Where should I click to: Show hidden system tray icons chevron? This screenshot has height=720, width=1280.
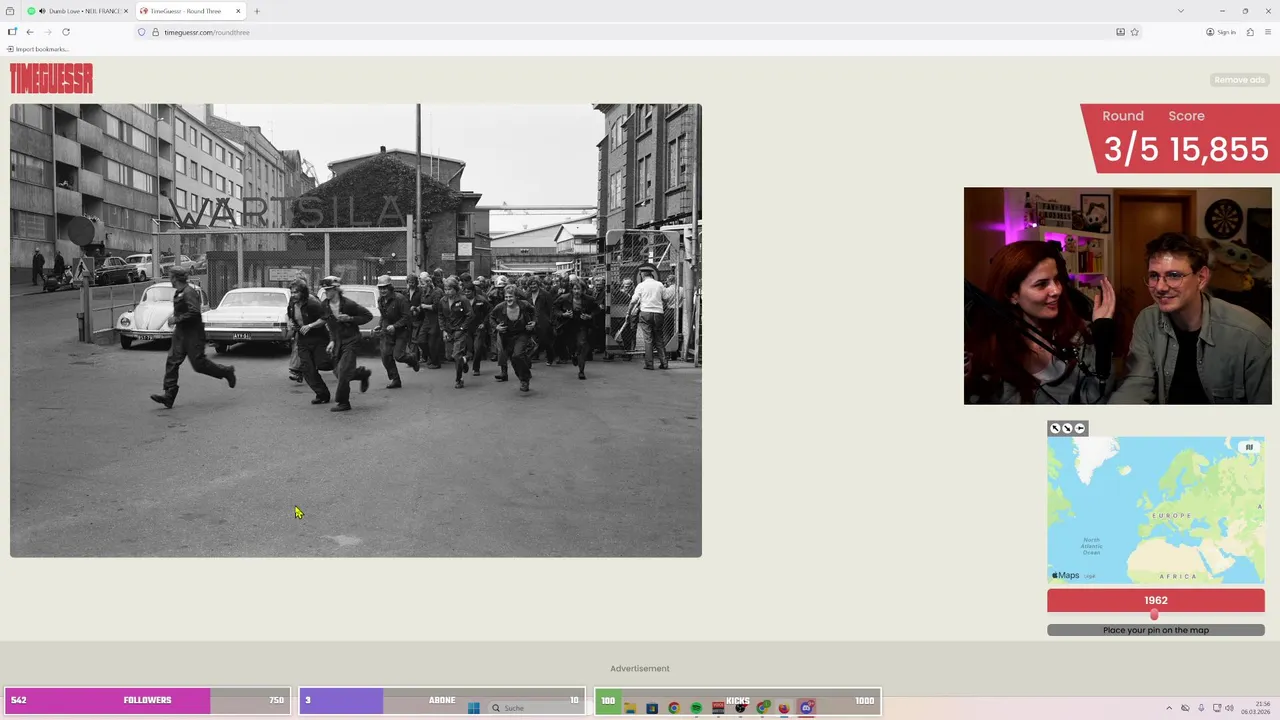[x=1169, y=708]
